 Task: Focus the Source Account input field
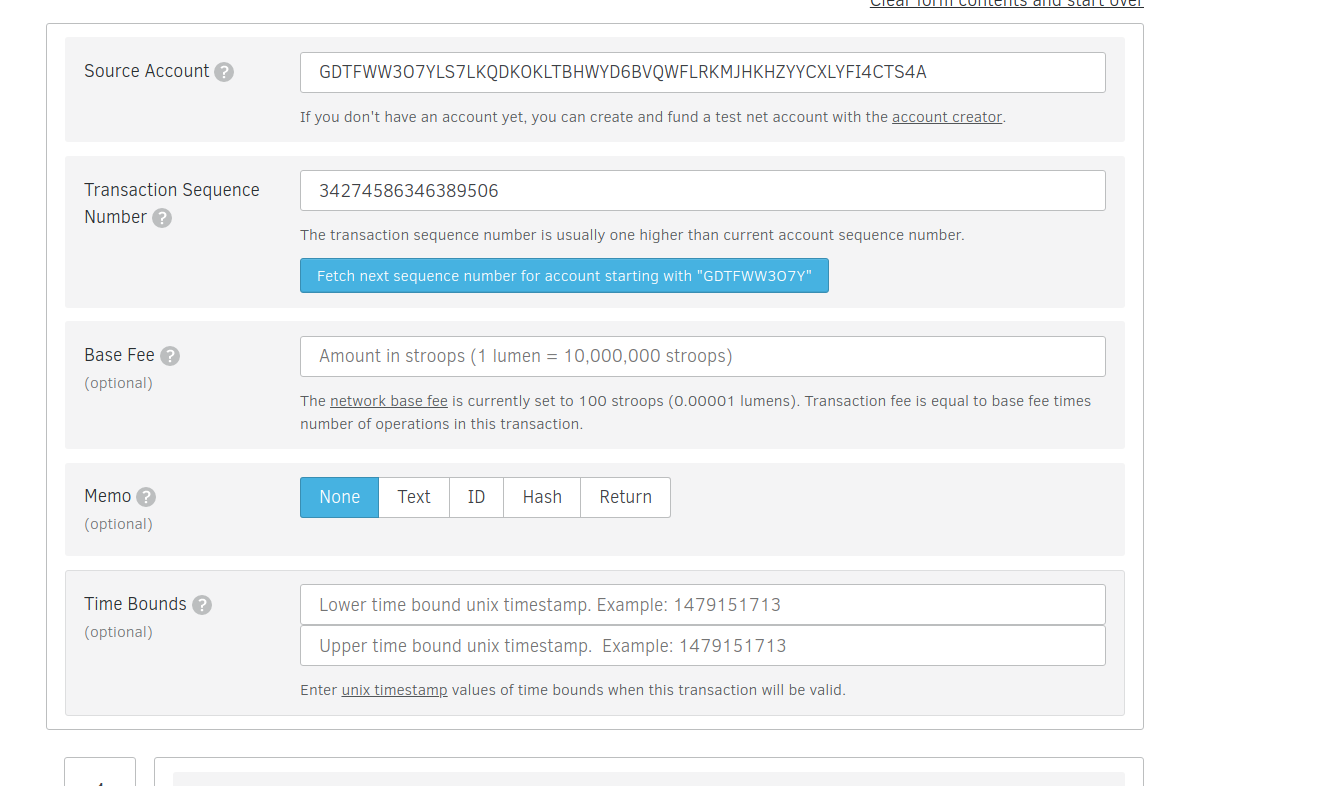(702, 72)
